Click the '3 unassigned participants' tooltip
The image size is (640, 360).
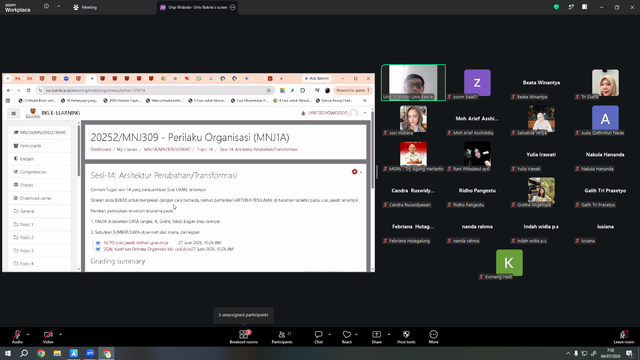(x=244, y=315)
